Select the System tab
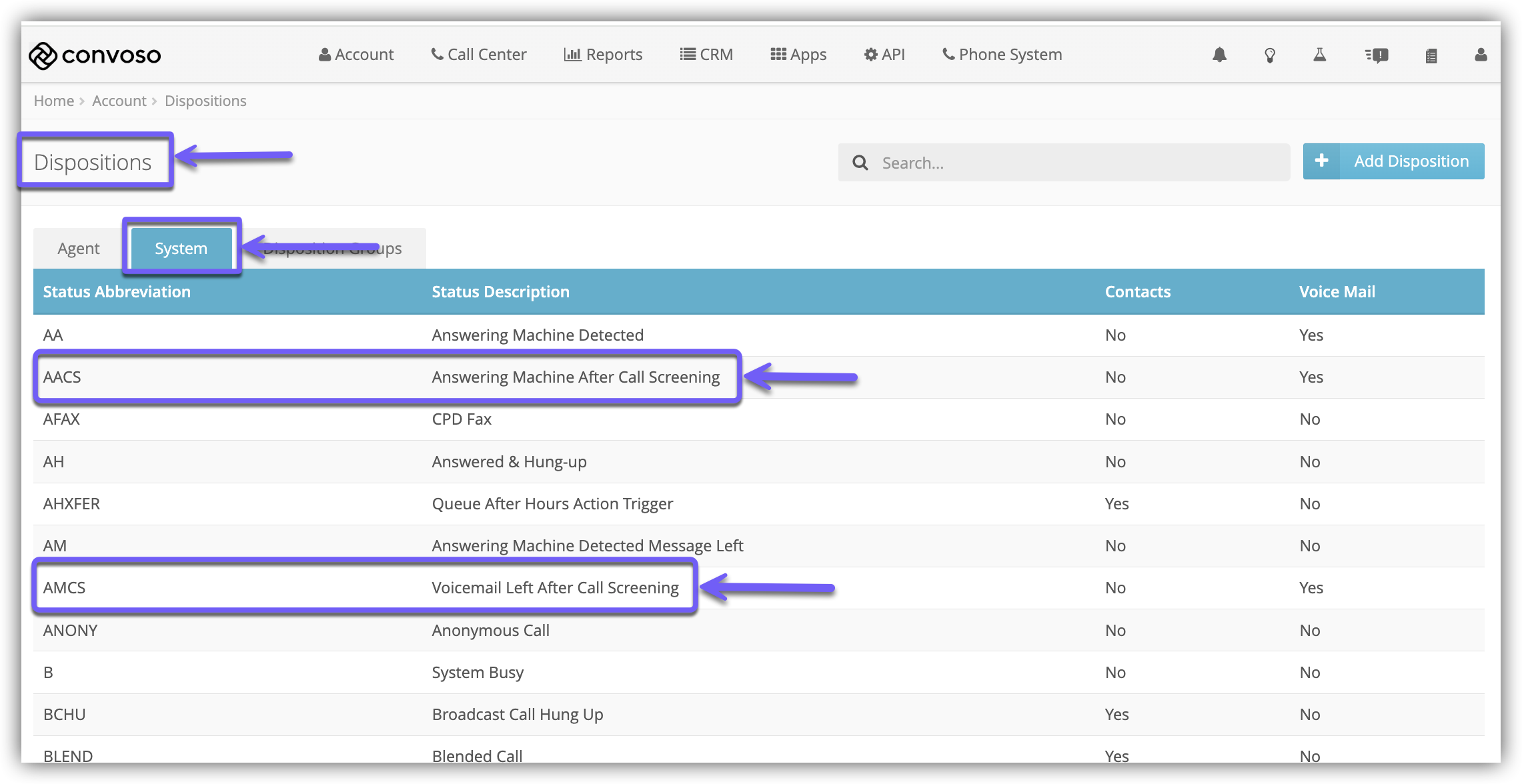Viewport: 1522px width, 784px height. [181, 249]
